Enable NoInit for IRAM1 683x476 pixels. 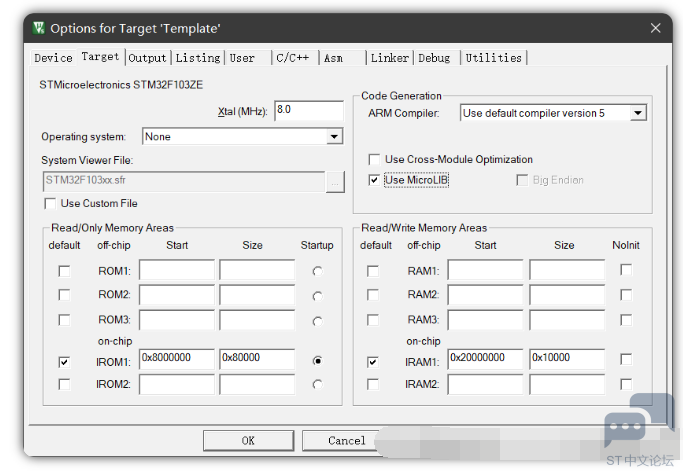tap(626, 359)
